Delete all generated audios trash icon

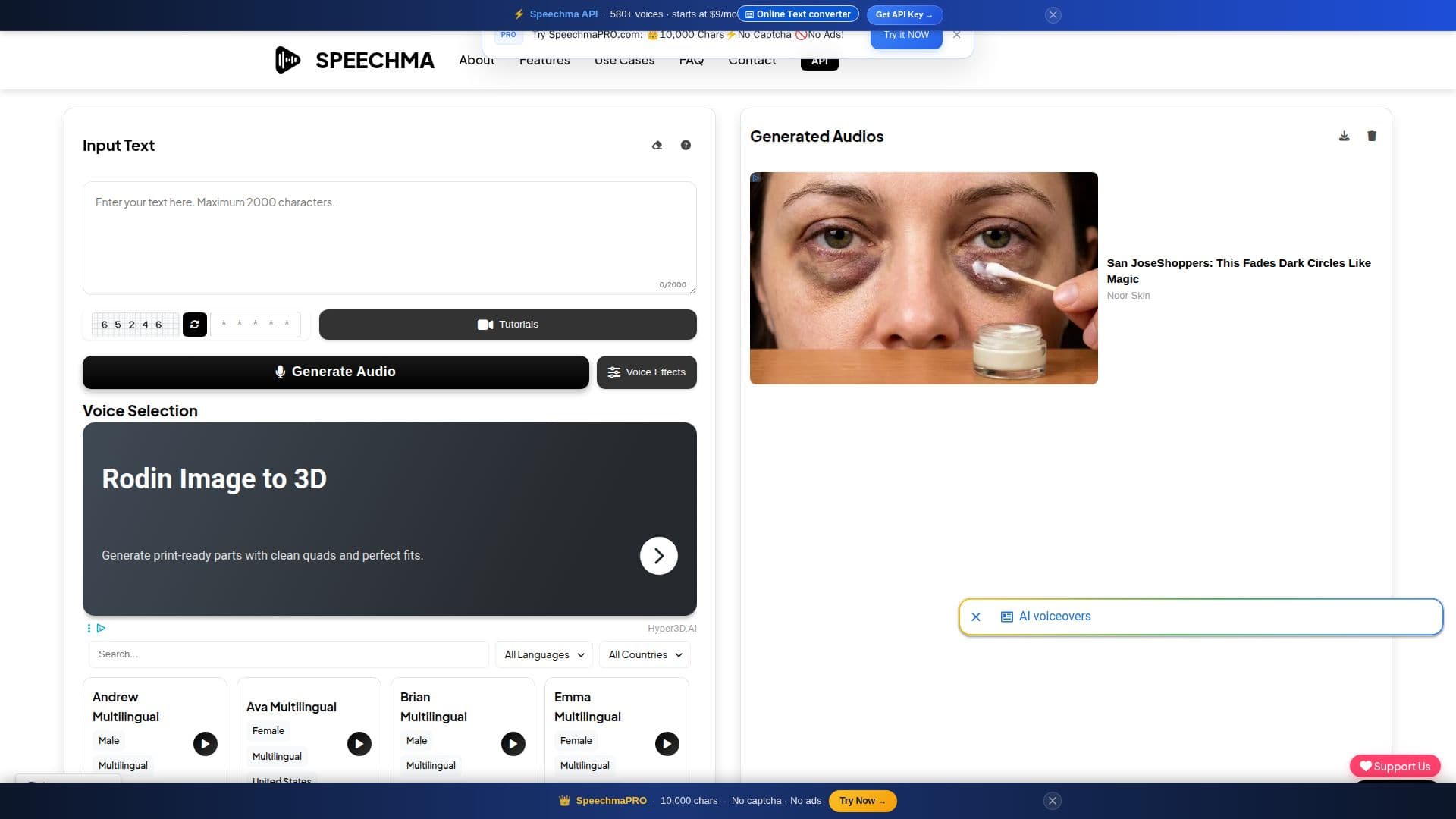click(x=1372, y=136)
